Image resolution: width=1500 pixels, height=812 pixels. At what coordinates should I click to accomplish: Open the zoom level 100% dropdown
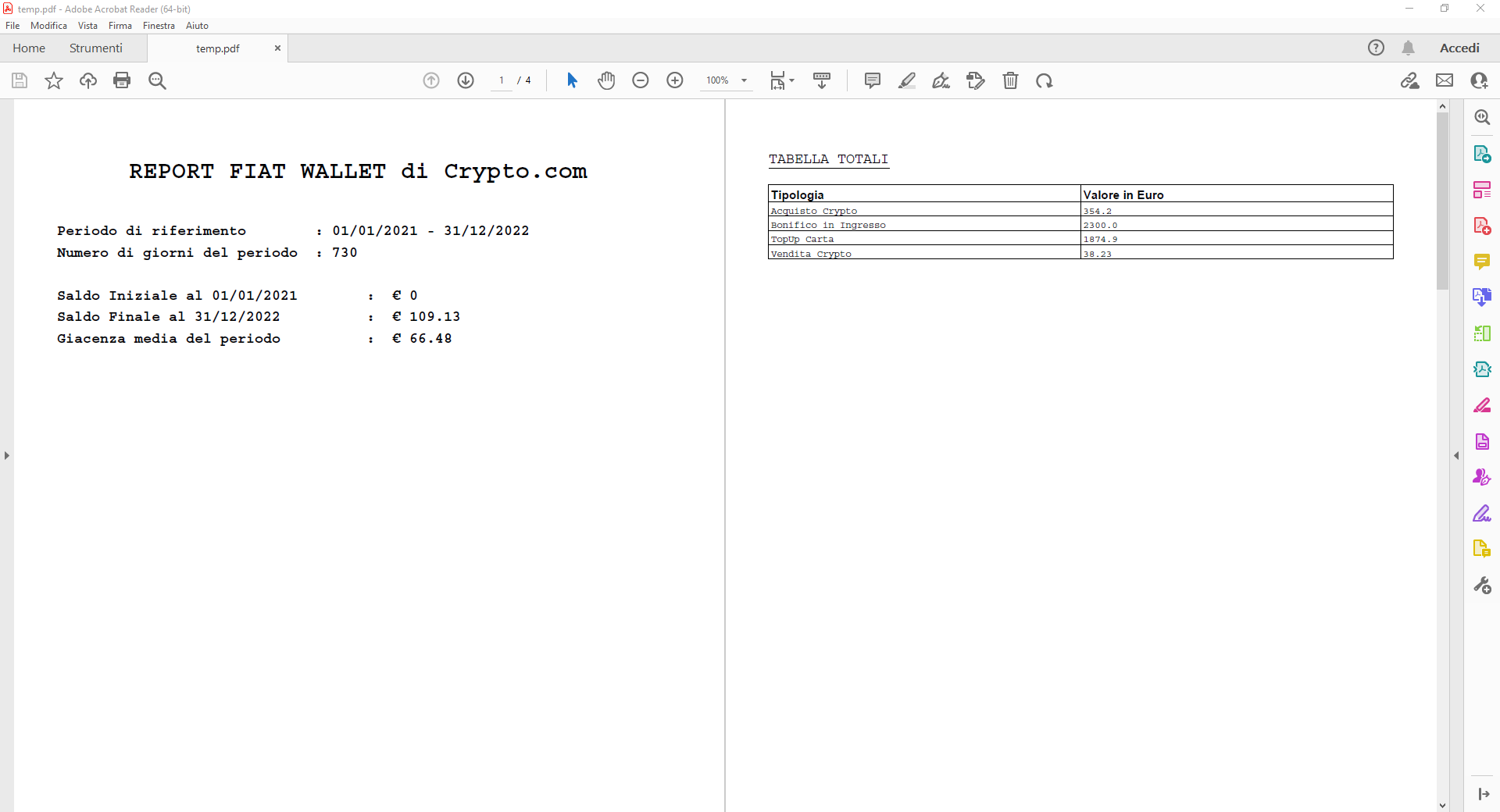[726, 80]
